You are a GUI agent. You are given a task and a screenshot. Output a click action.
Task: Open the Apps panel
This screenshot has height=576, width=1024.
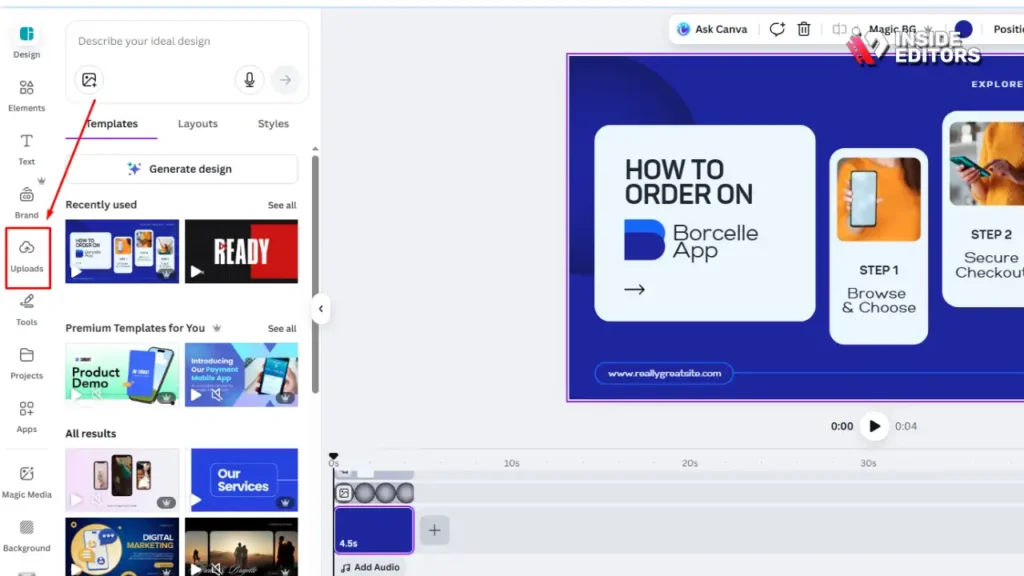(26, 417)
